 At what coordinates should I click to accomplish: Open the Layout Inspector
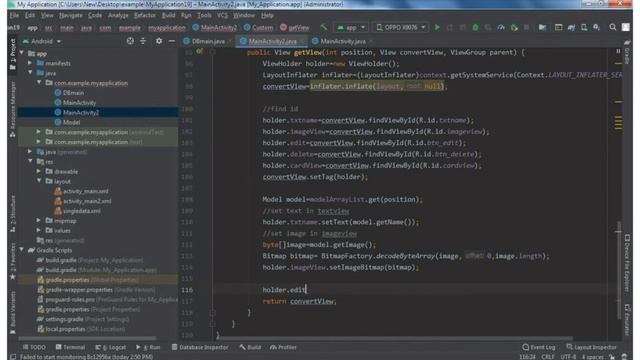pos(591,347)
